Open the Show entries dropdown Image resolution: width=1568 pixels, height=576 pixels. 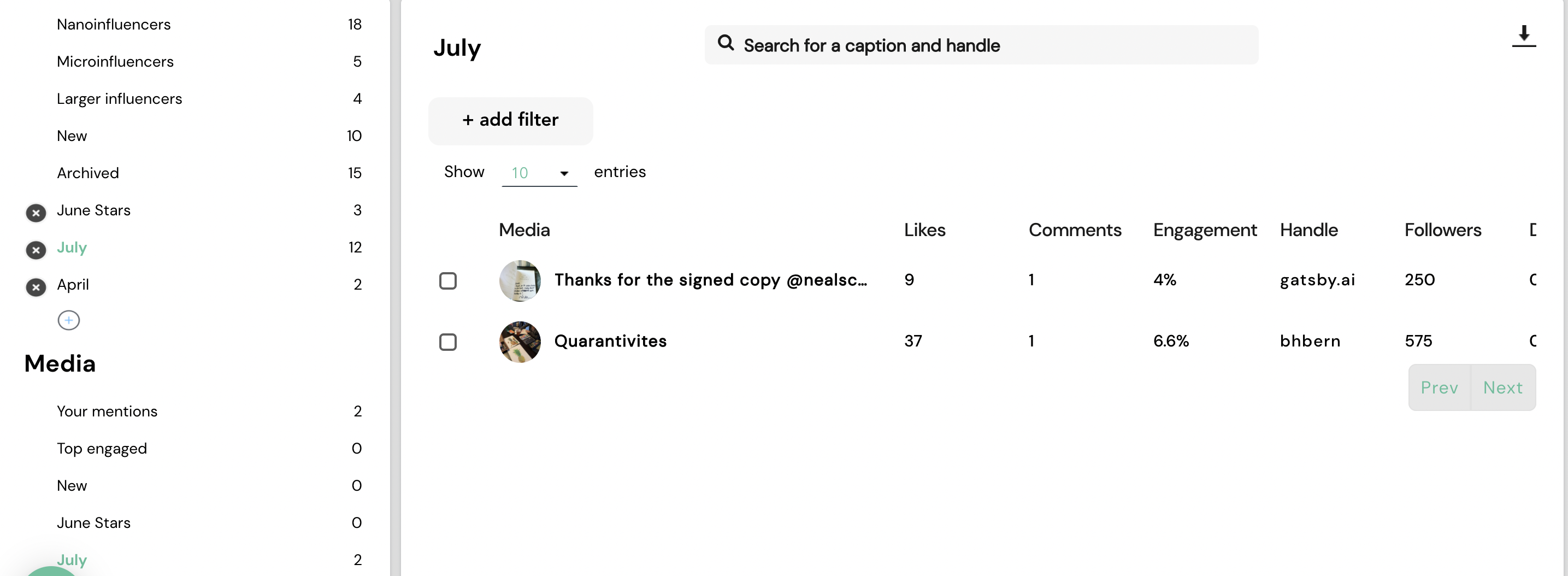pos(539,173)
